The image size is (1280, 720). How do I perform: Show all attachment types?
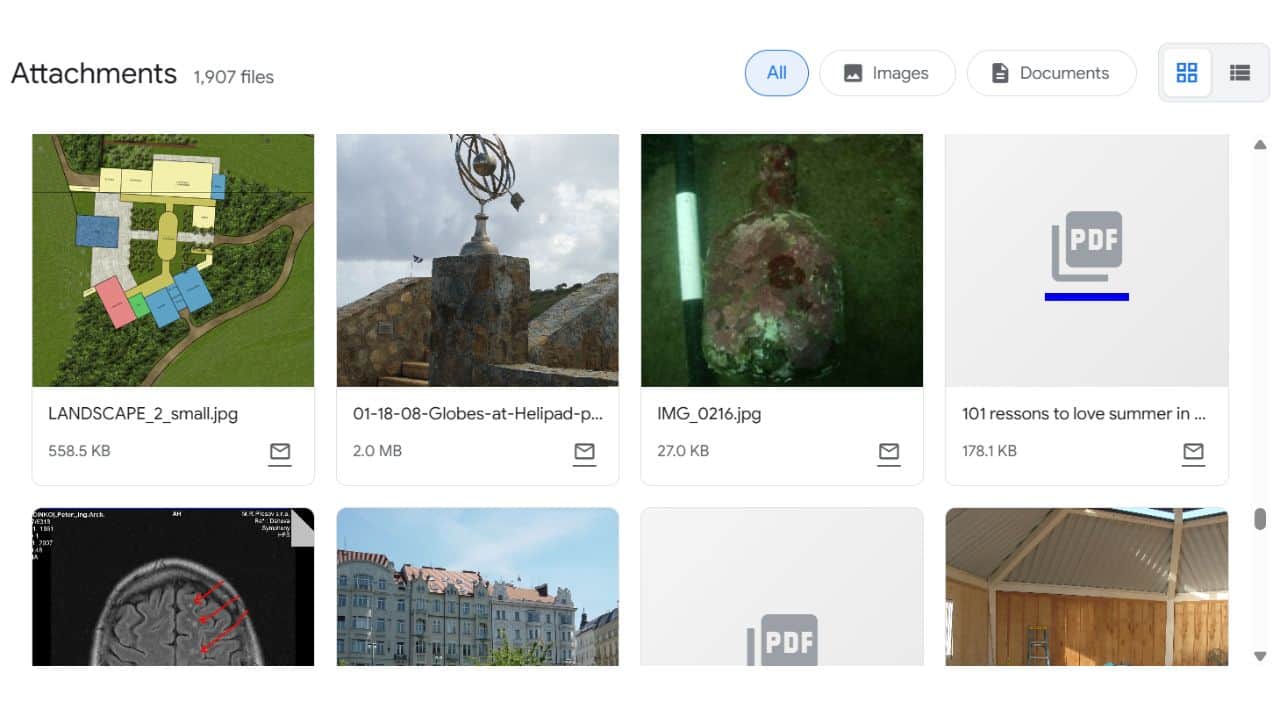tap(776, 73)
